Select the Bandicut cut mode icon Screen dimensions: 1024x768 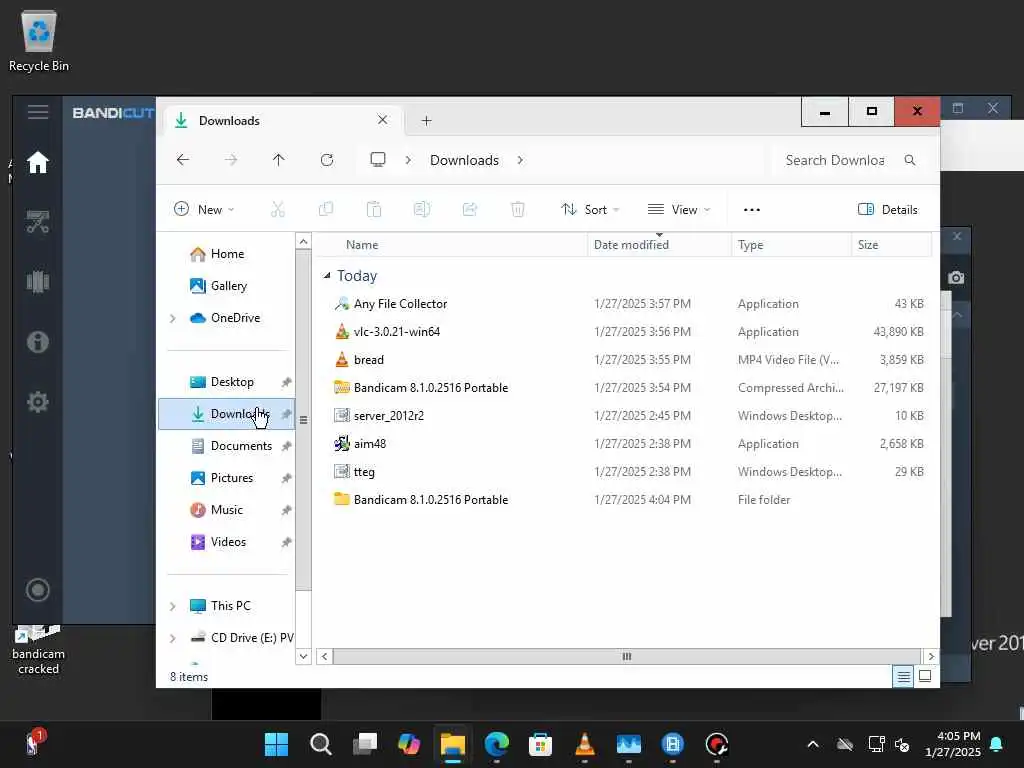(x=38, y=222)
